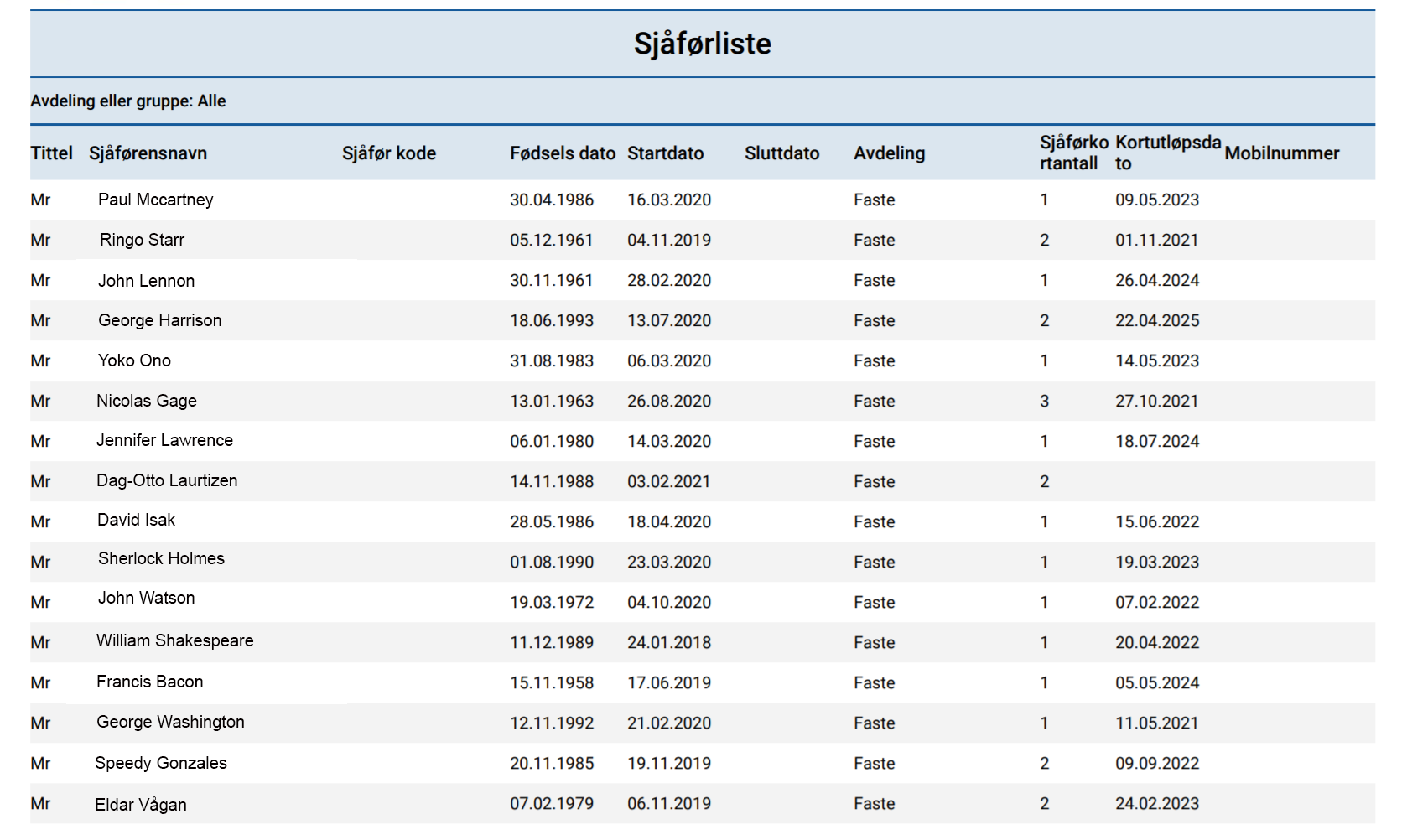Click start date 16.03.2020

[x=669, y=200]
